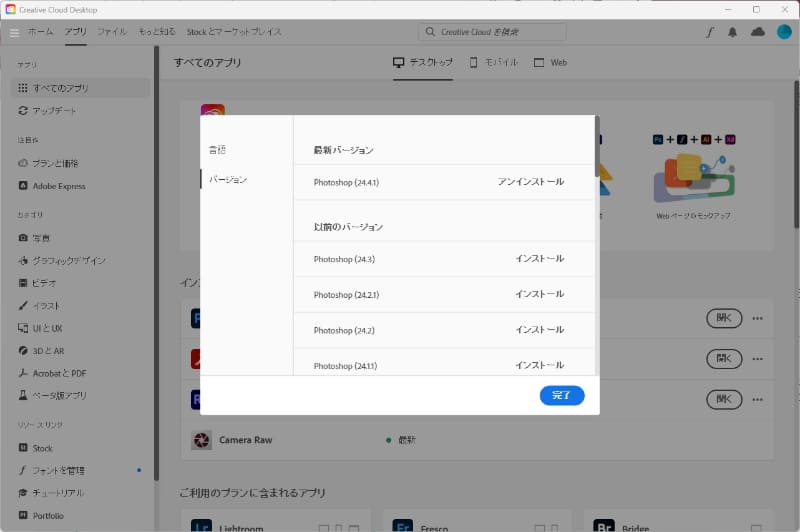
Task: Click the Camera Raw app icon
Action: tap(202, 440)
